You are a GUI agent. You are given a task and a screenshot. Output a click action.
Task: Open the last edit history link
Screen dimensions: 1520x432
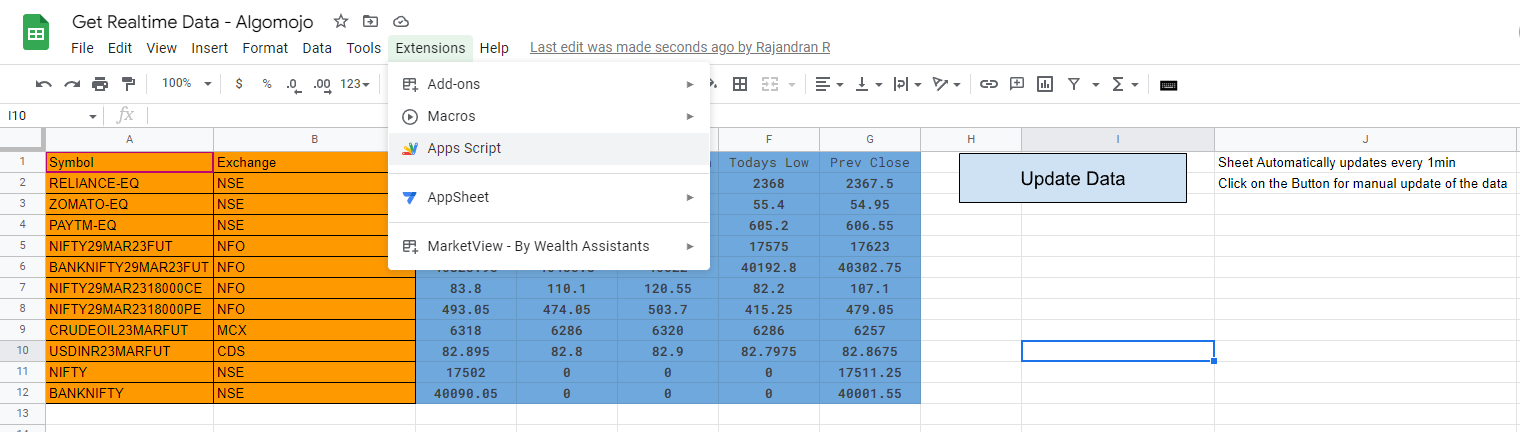pyautogui.click(x=680, y=47)
